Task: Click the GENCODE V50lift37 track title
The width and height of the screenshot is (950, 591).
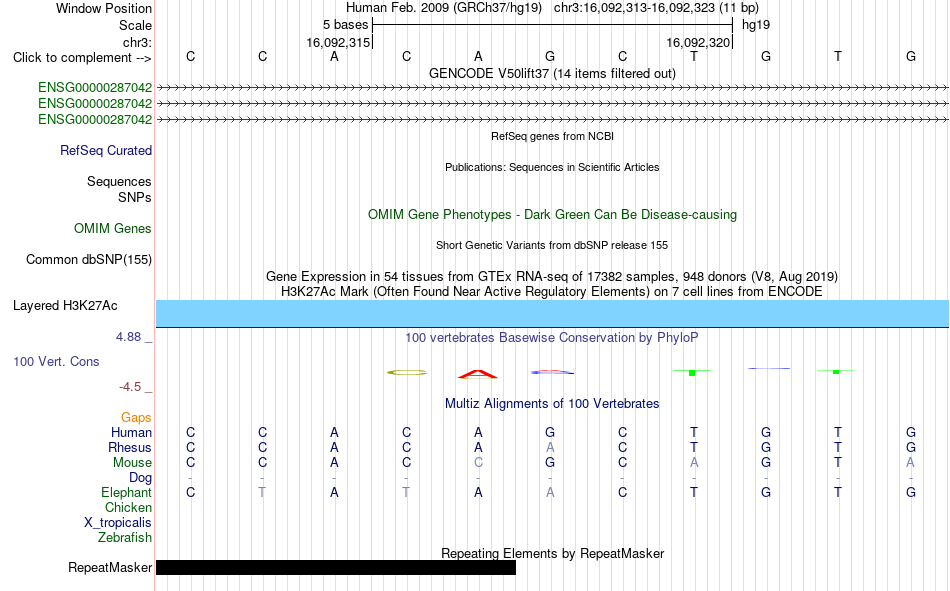Action: click(x=552, y=73)
